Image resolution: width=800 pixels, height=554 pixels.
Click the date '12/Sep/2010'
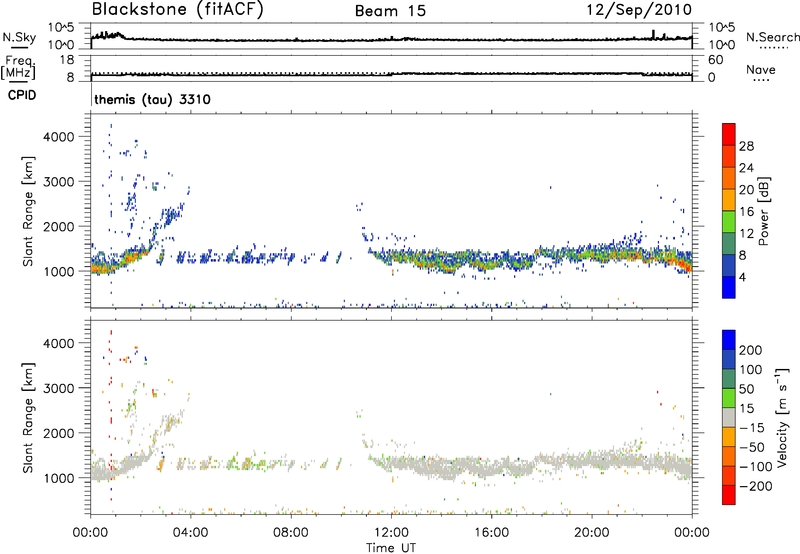[639, 10]
